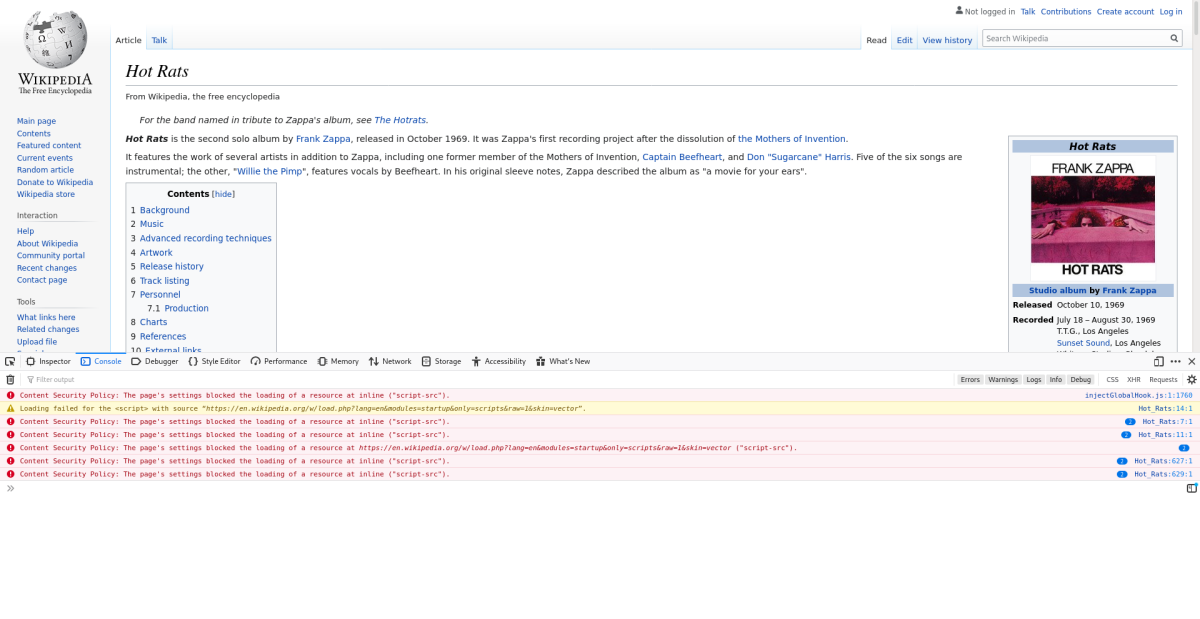This screenshot has width=1200, height=619.
Task: Open the Hot Rats album cover thumbnail
Action: pyautogui.click(x=1092, y=218)
